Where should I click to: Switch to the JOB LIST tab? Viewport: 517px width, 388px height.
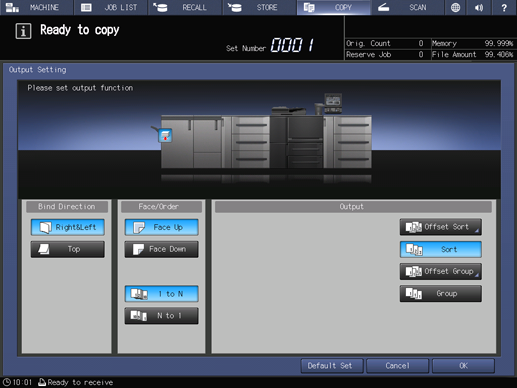click(111, 7)
